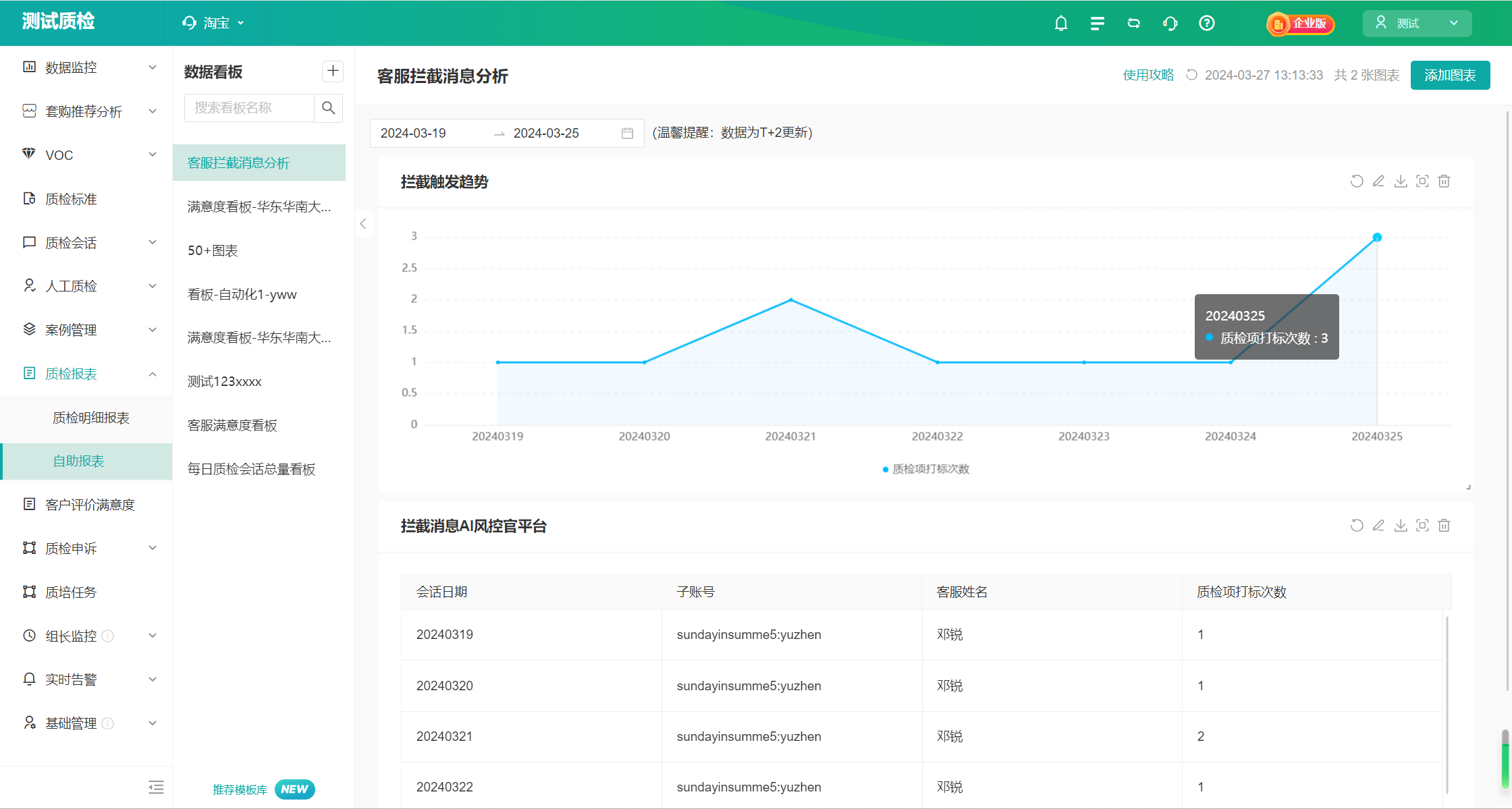Open 客户评价满意度 in sidebar
The width and height of the screenshot is (1512, 809).
[86, 505]
